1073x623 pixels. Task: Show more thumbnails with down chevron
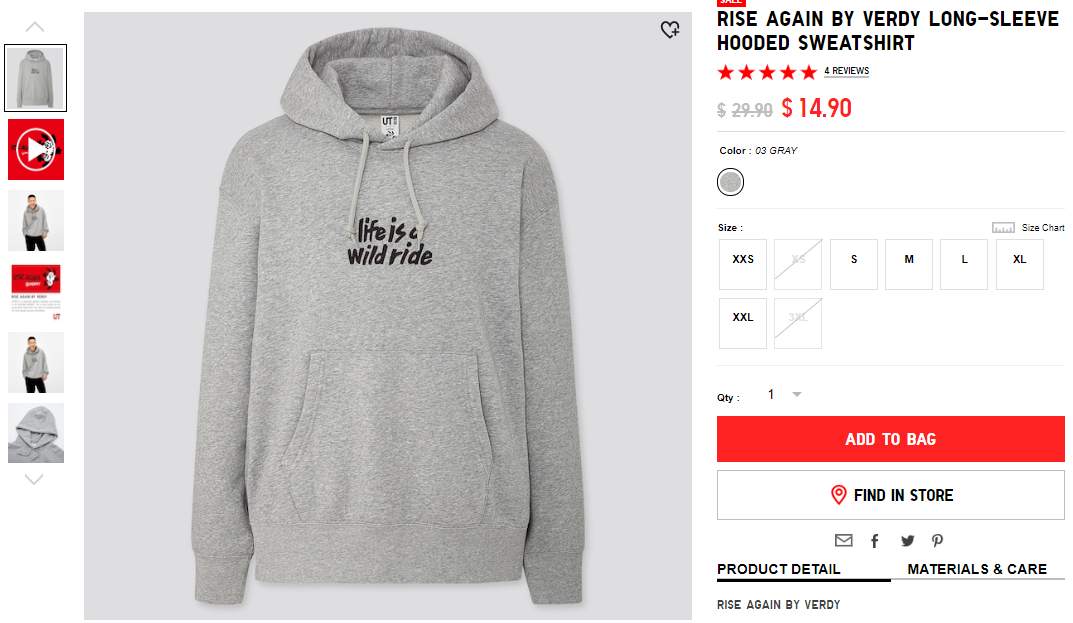pyautogui.click(x=34, y=479)
